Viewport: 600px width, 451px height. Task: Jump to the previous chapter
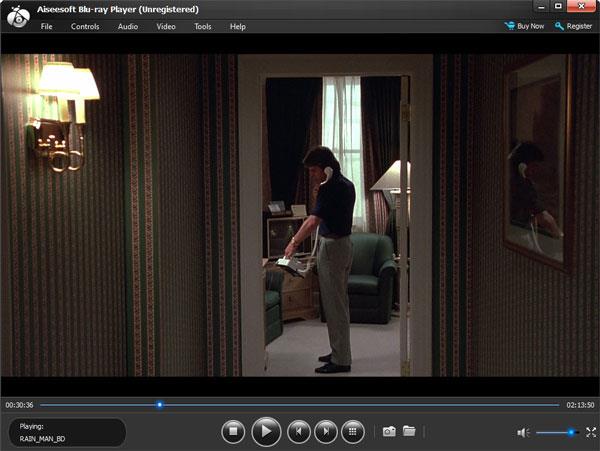(x=298, y=431)
